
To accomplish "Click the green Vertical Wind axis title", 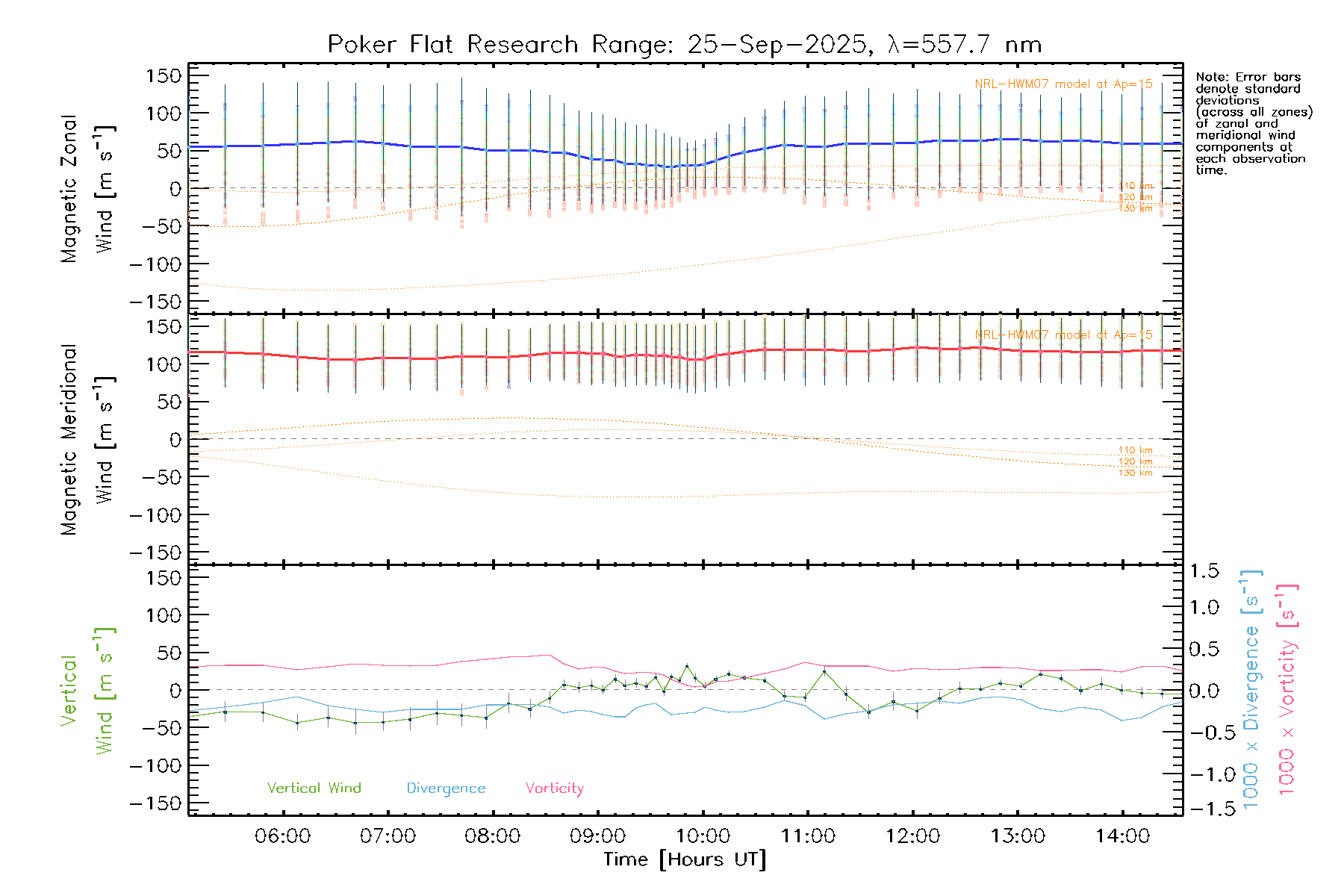I will tap(86, 691).
